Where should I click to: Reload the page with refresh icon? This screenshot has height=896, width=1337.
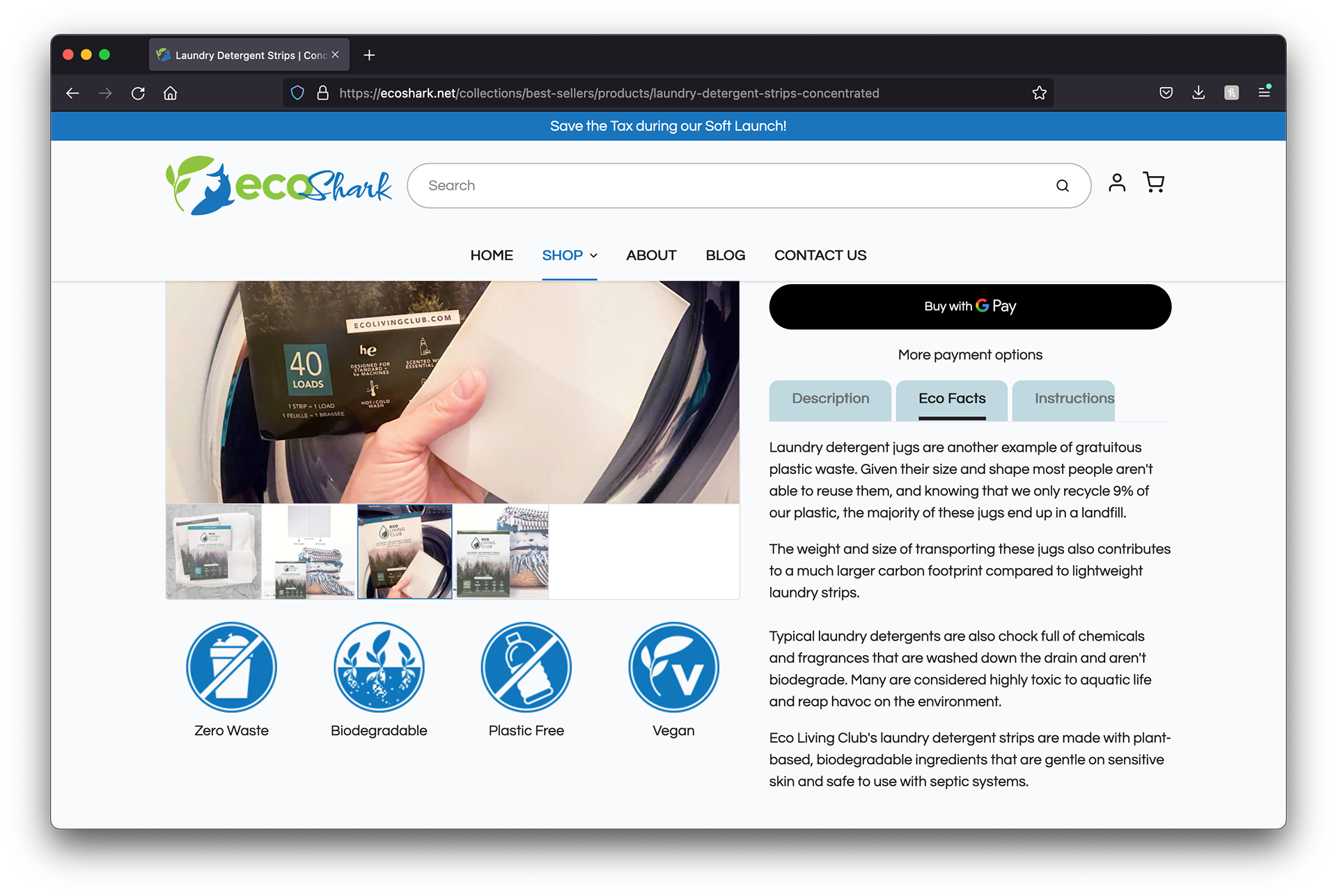138,93
